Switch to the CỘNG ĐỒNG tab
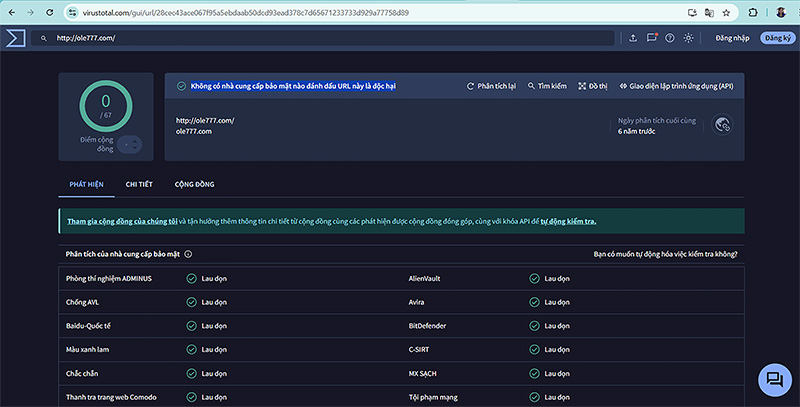800x407 pixels. (194, 184)
